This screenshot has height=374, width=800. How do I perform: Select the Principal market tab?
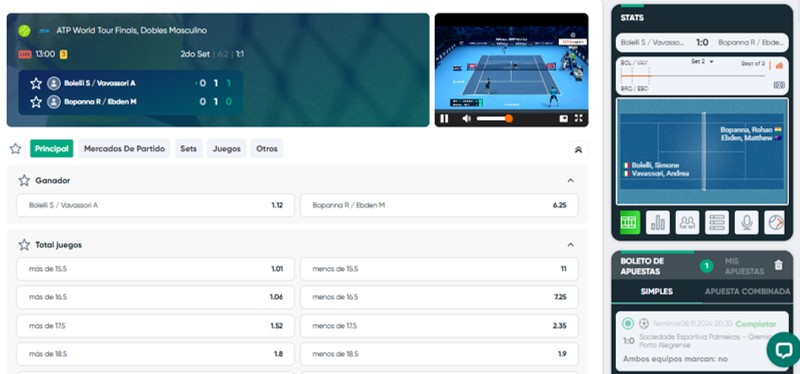(52, 148)
